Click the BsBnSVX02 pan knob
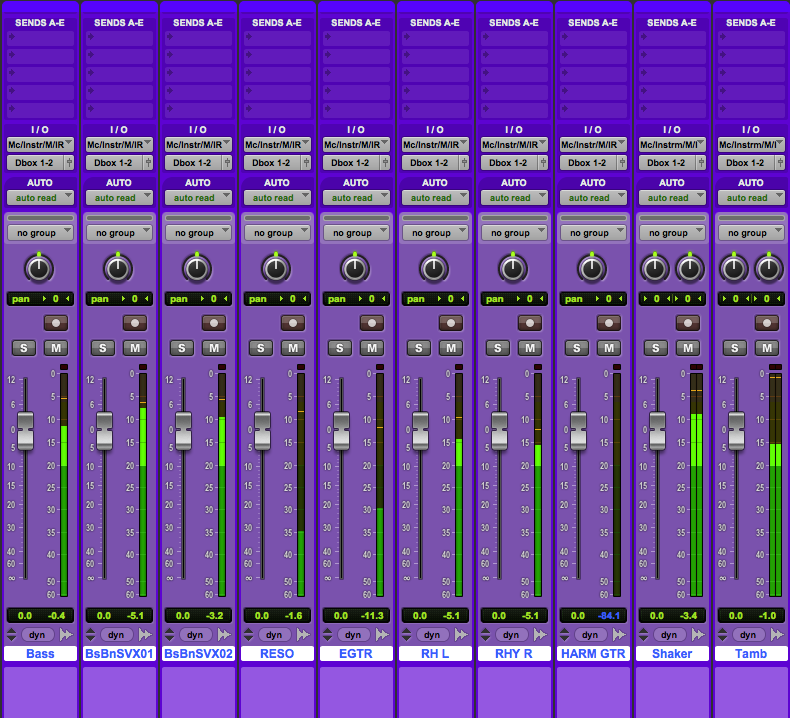Image resolution: width=790 pixels, height=718 pixels. (197, 268)
